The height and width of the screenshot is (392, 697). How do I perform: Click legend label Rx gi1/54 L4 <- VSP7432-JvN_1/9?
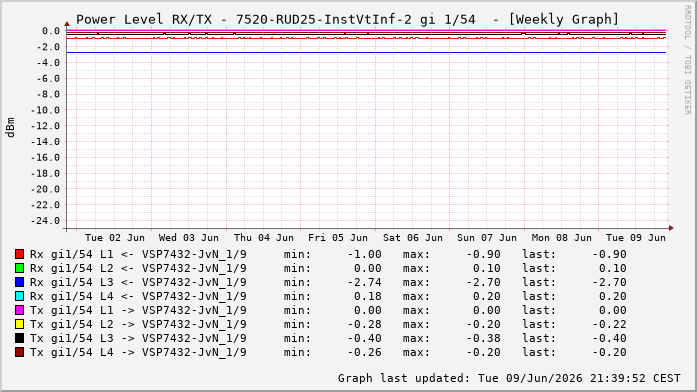coord(138,296)
